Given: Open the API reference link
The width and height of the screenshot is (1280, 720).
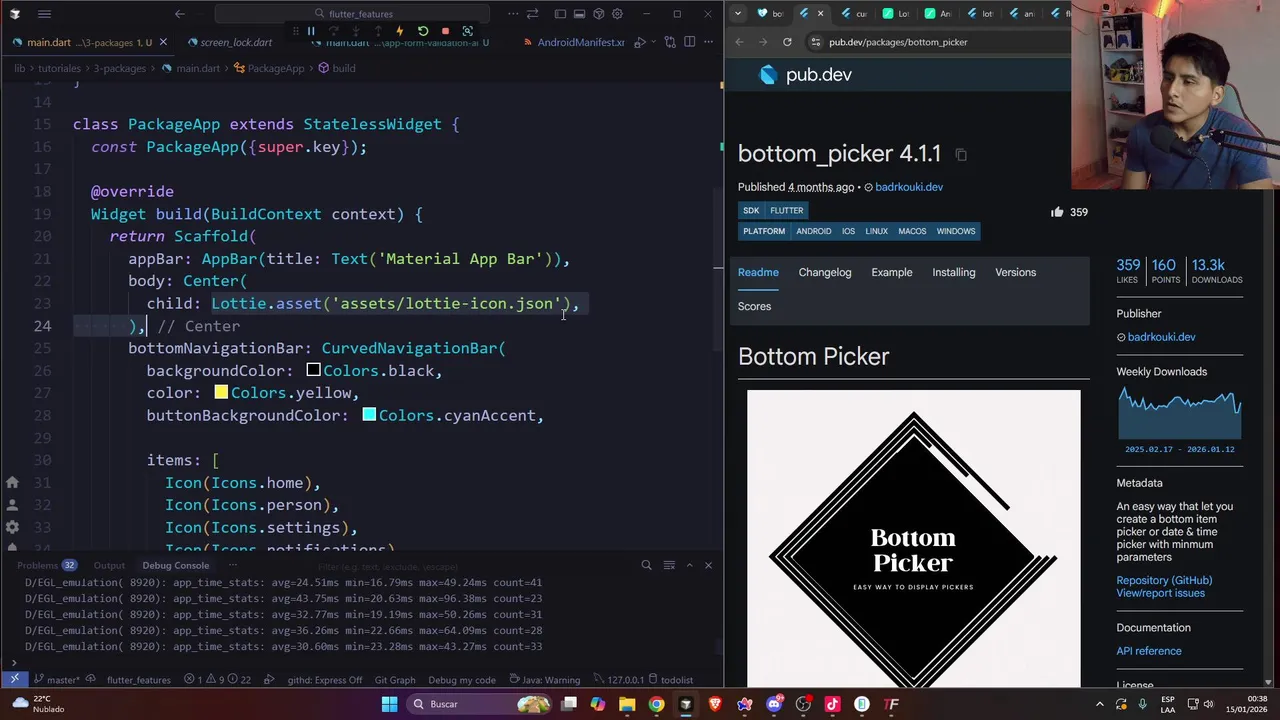Looking at the screenshot, I should coord(1149,651).
